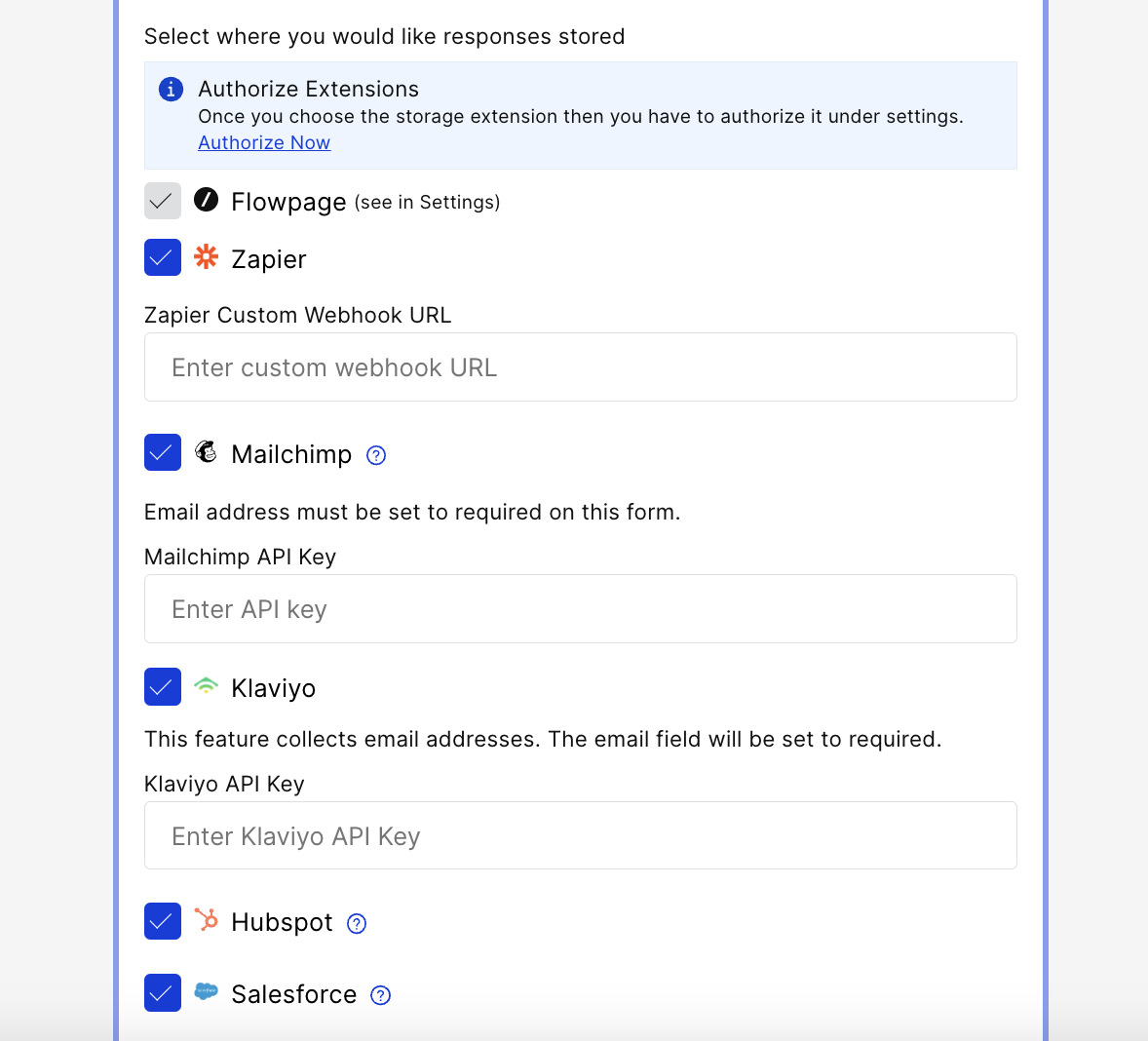Click the blue Salesforce cloud icon
The width and height of the screenshot is (1148, 1041).
[206, 992]
